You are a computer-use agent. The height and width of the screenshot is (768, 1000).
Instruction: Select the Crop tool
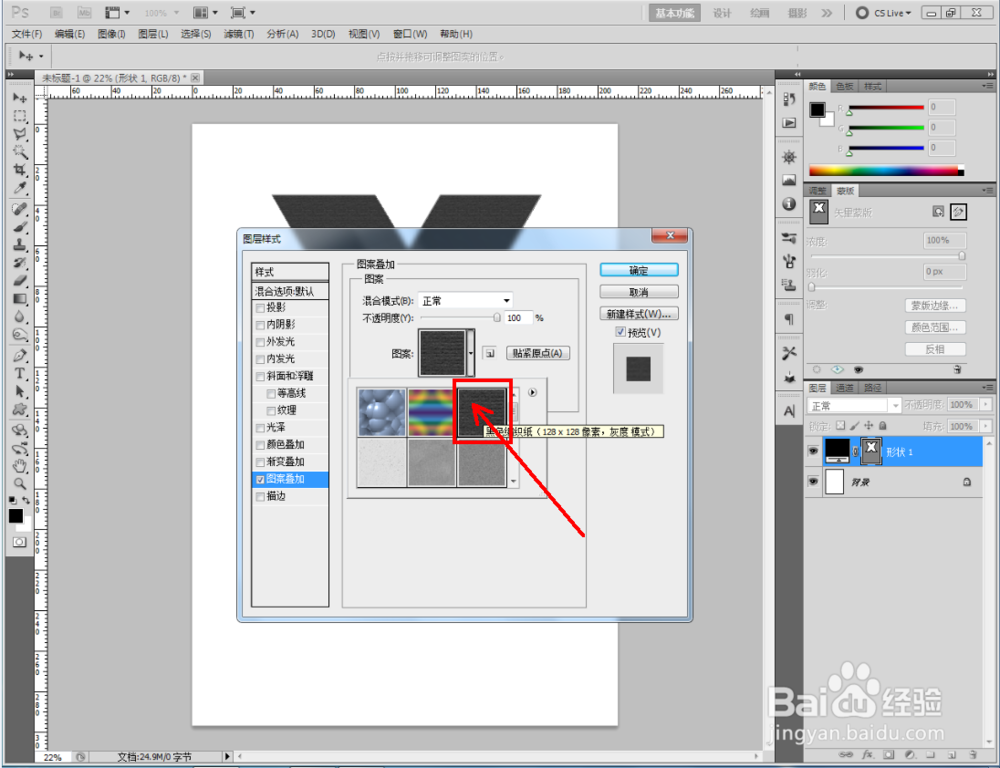click(x=20, y=170)
